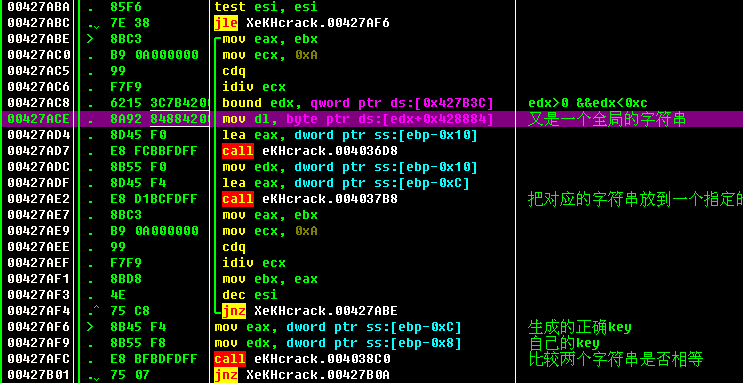Select 'idiv ecx' on row 00427AEF

click(254, 263)
